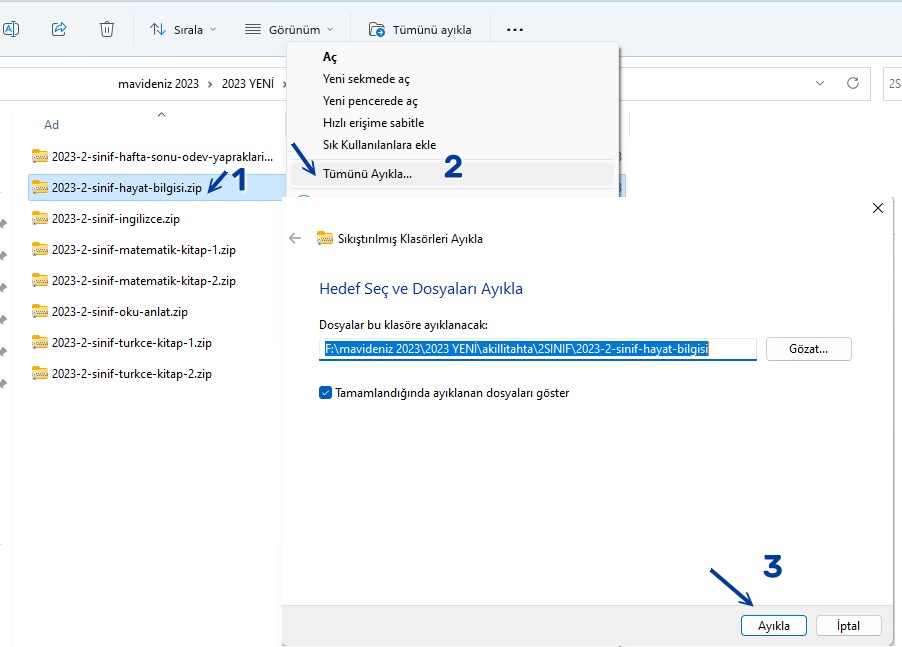Click the refresh icon beside the address bar
The image size is (902, 647).
853,84
